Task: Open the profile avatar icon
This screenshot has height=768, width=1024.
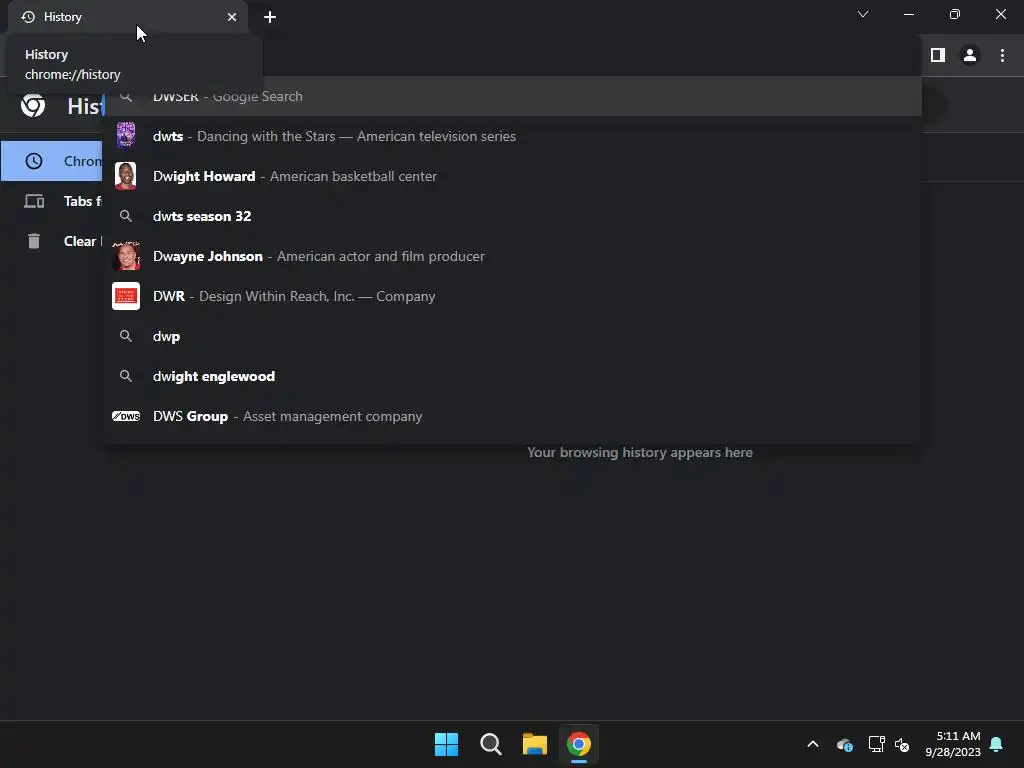Action: point(970,56)
